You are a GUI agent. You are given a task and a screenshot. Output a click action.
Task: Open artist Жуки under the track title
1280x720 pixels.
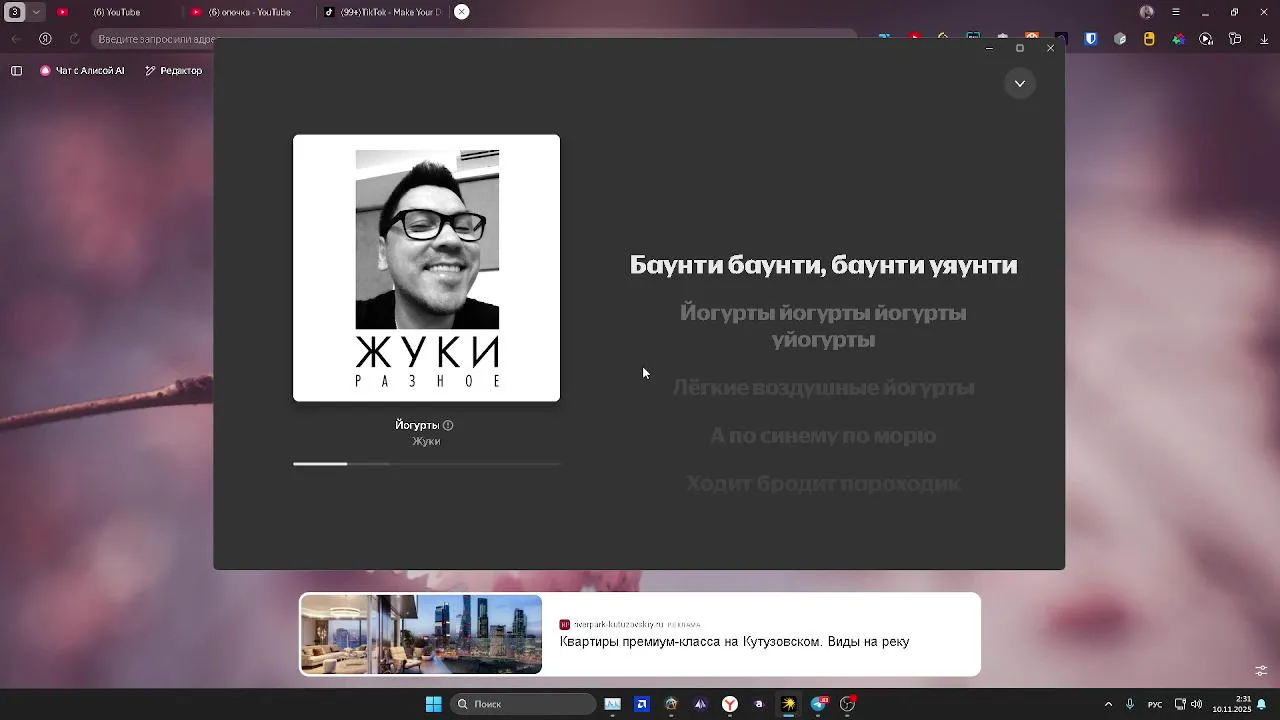pos(426,441)
